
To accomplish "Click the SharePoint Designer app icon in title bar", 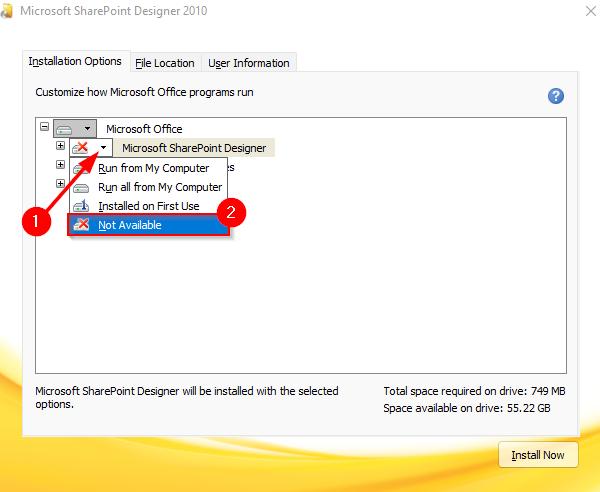I will click(7, 11).
